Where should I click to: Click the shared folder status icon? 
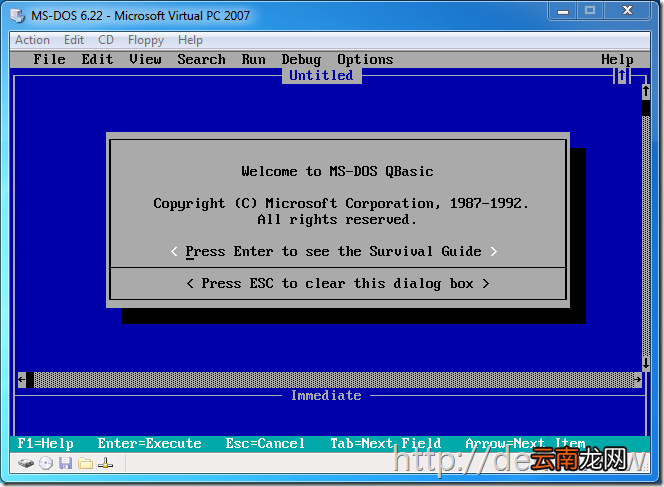click(x=85, y=463)
